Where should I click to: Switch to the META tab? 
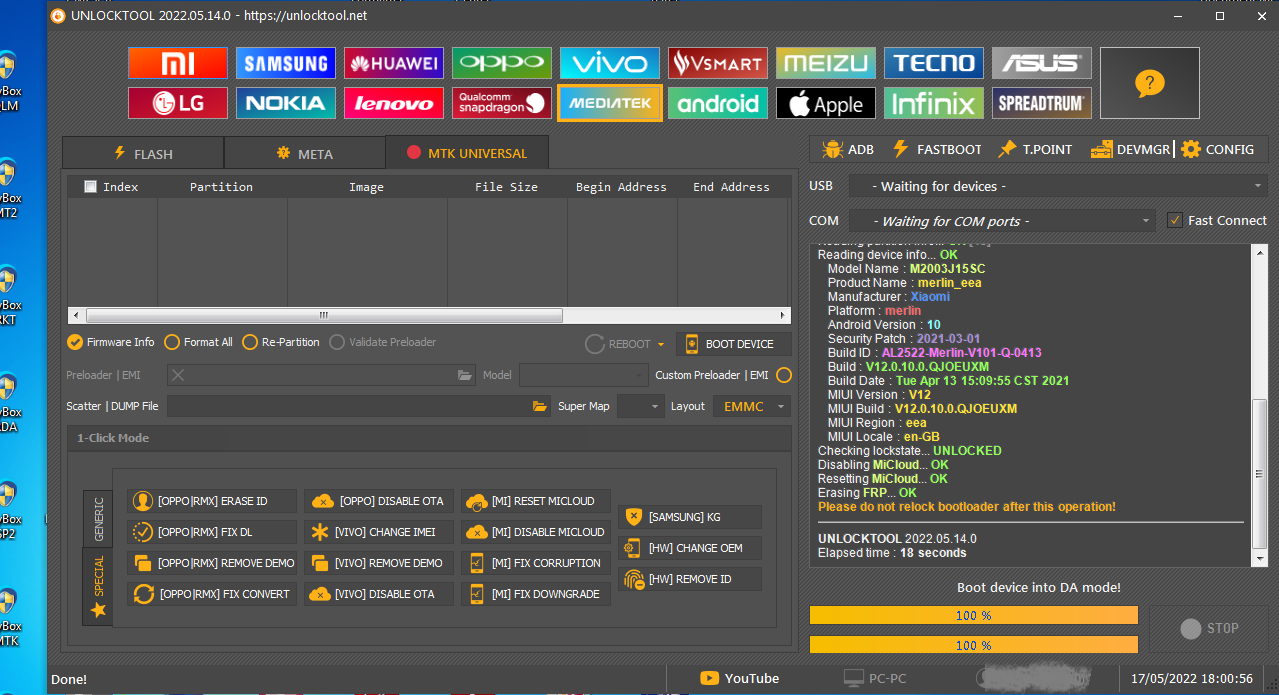coord(304,153)
